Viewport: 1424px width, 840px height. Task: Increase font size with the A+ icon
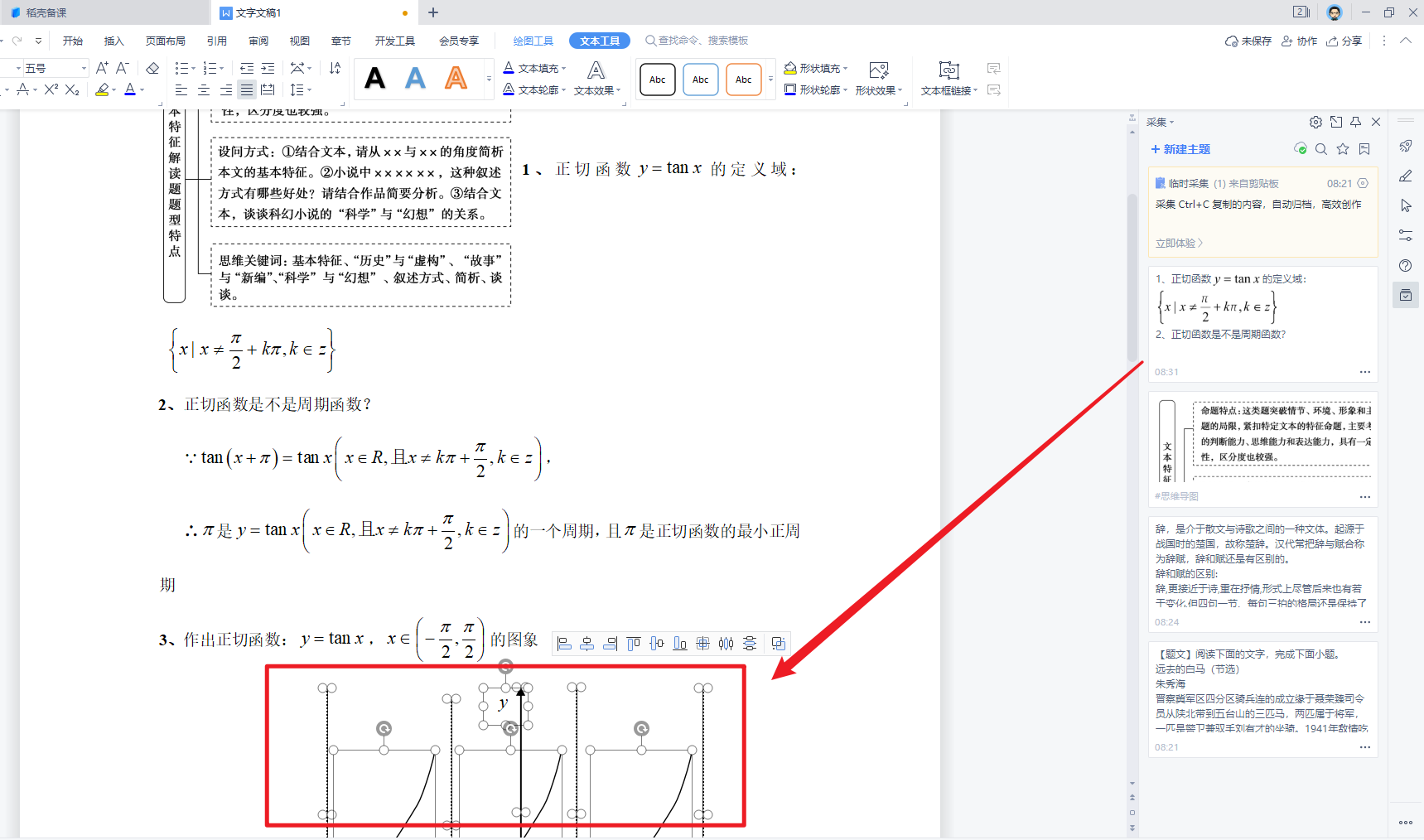pos(102,68)
